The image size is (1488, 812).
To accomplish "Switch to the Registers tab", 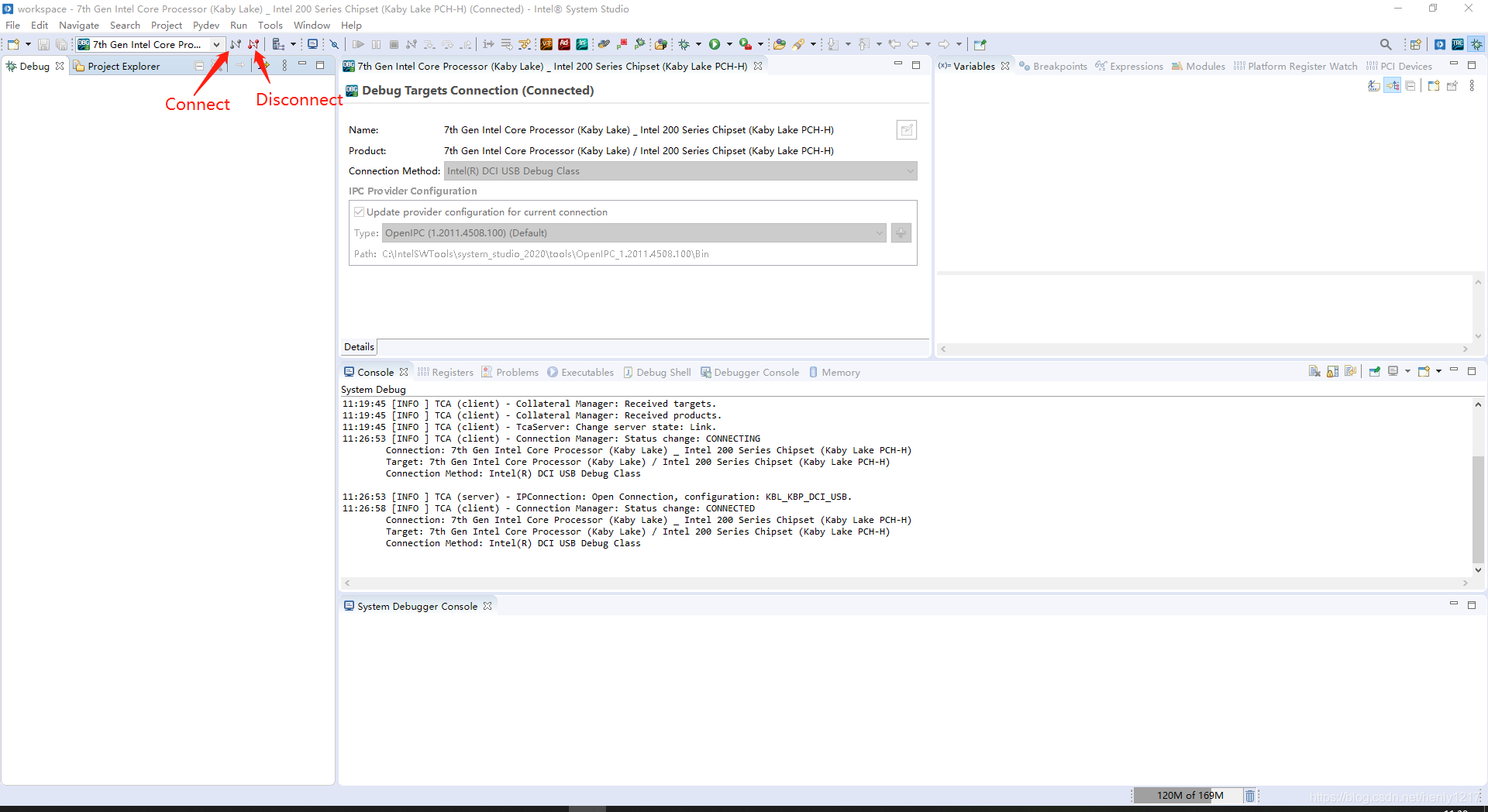I will (446, 372).
